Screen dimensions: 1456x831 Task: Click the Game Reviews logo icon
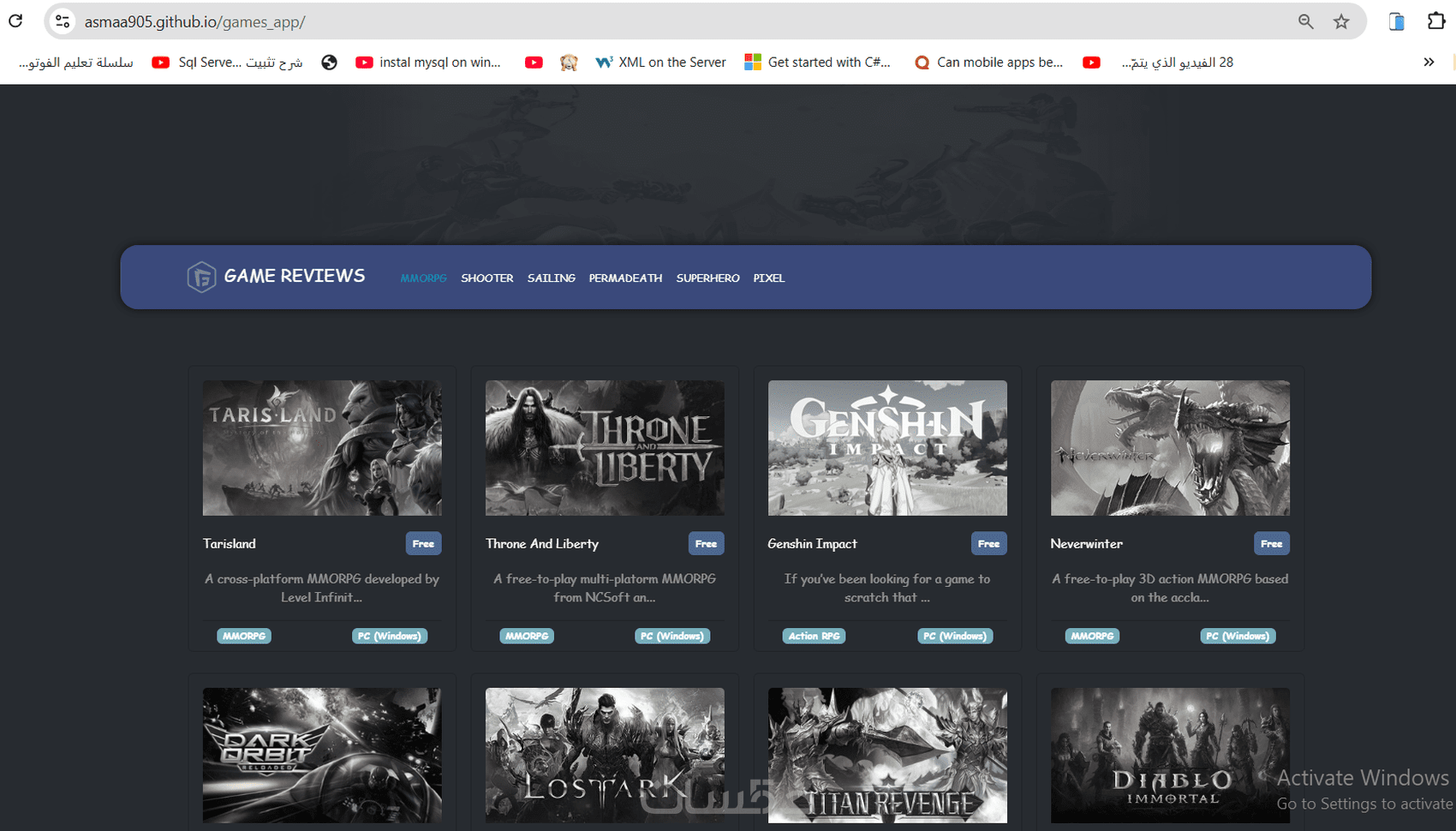click(202, 276)
